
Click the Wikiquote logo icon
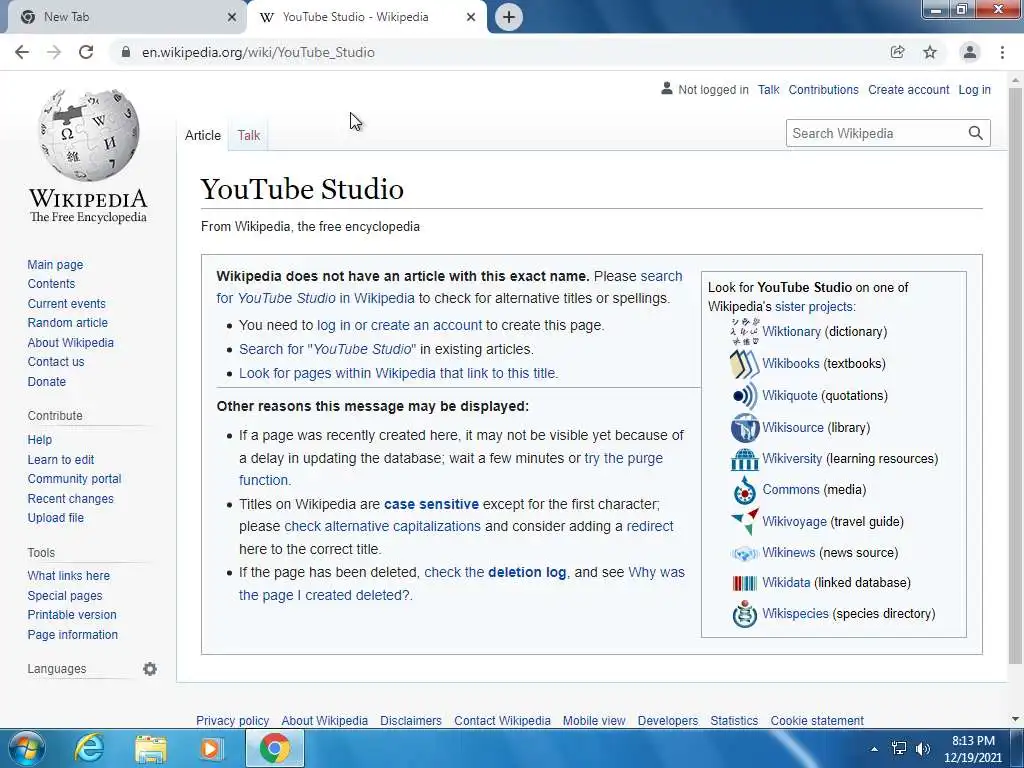point(744,396)
